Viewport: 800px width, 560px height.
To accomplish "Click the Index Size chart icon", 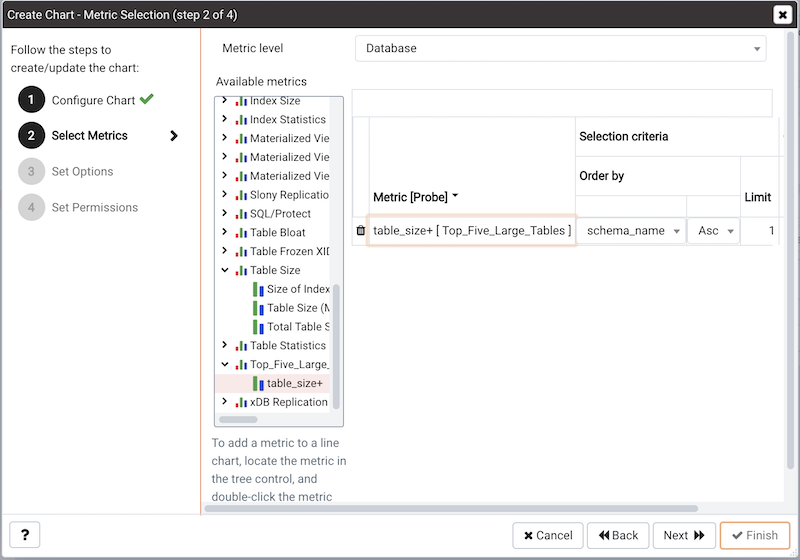I will point(241,101).
